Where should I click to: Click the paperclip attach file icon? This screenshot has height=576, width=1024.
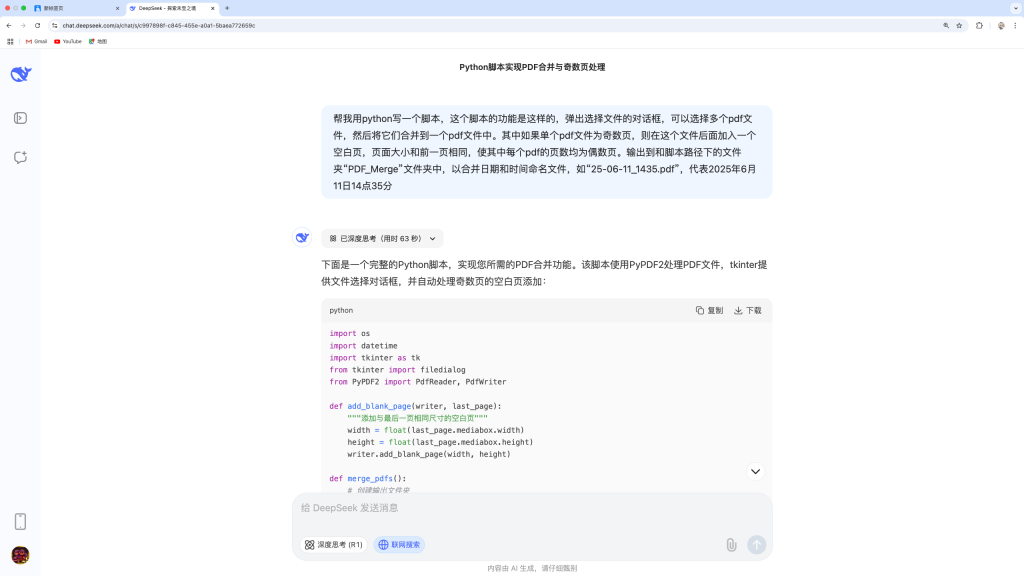pyautogui.click(x=731, y=545)
